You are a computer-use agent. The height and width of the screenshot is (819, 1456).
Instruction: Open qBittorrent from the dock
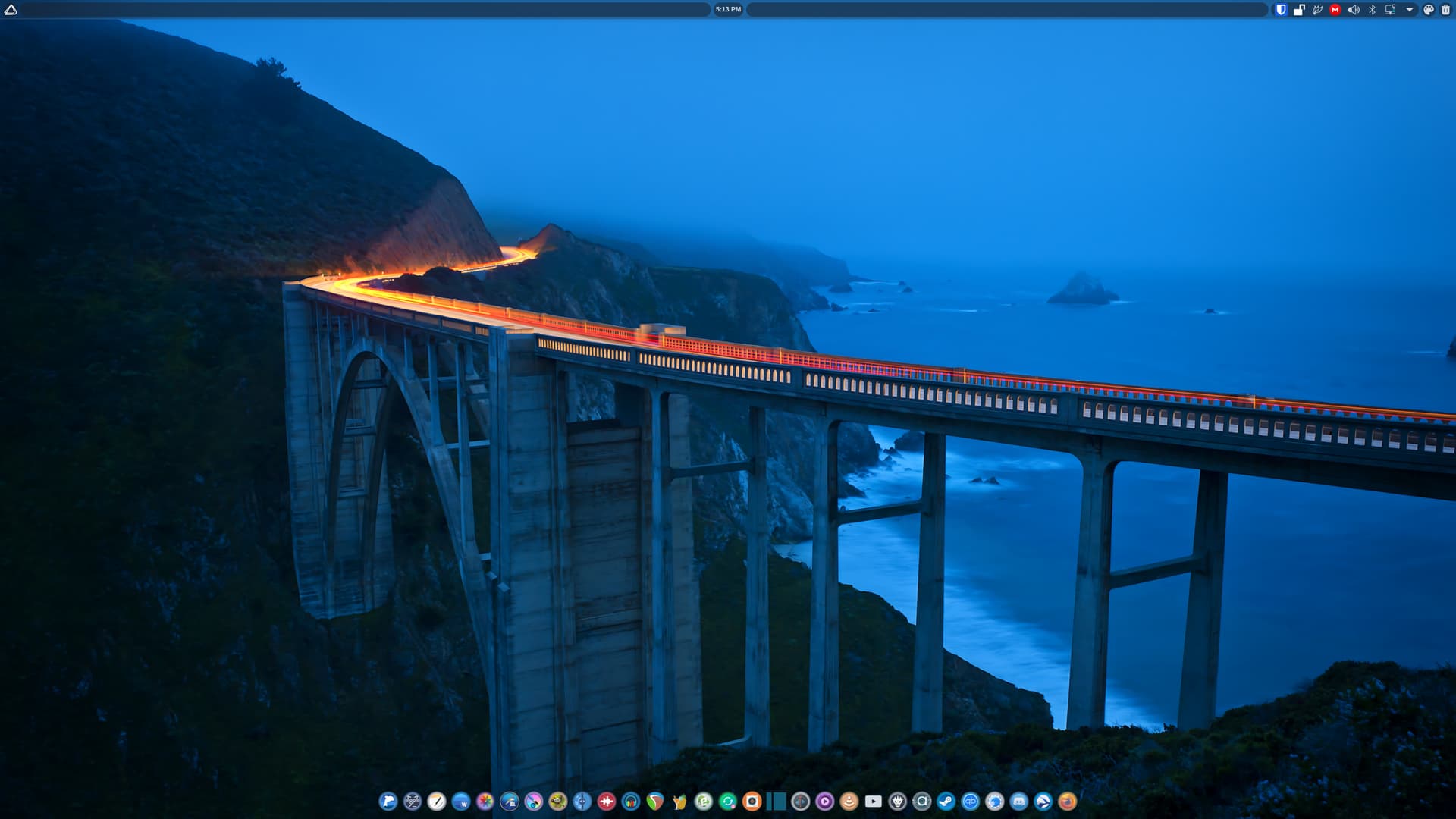pyautogui.click(x=971, y=802)
